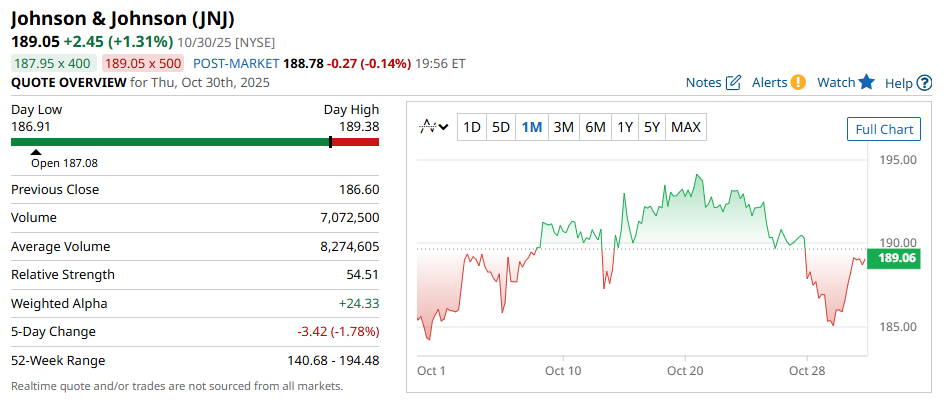Open the Notes edit icon
This screenshot has height=401, width=944.
point(733,83)
